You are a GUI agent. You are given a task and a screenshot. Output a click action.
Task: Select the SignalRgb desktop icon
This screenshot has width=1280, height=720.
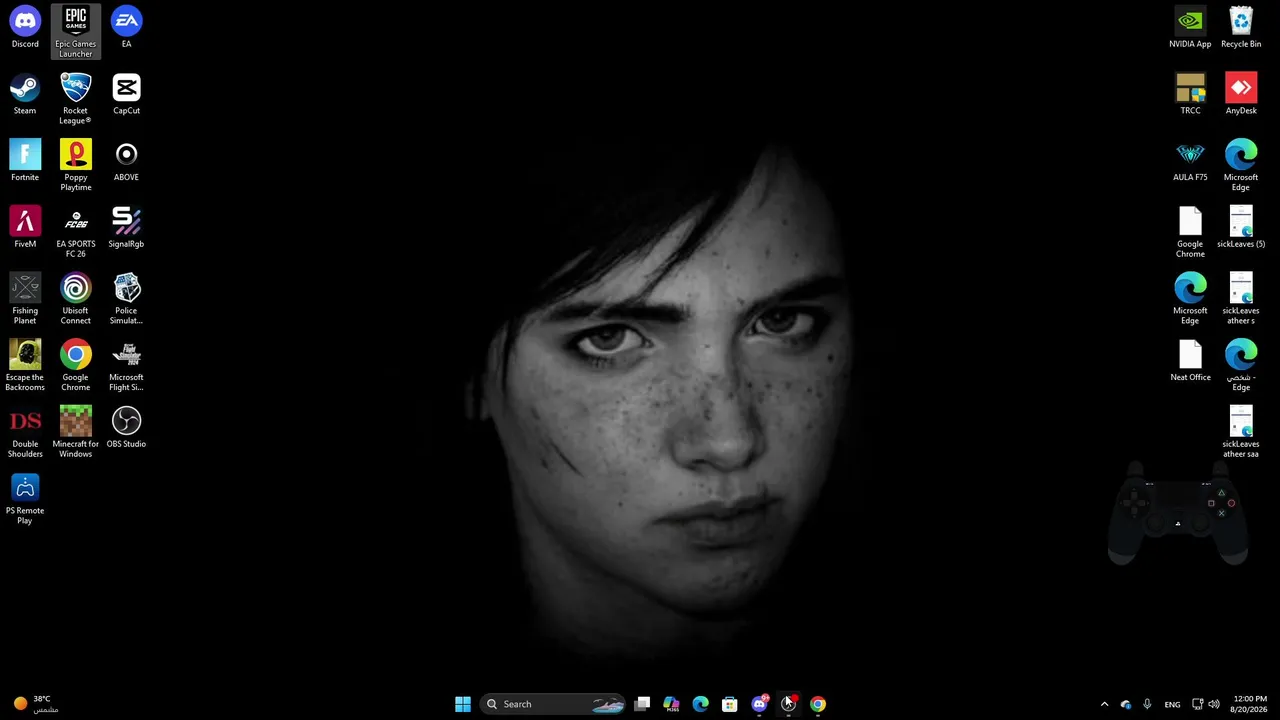click(x=126, y=228)
